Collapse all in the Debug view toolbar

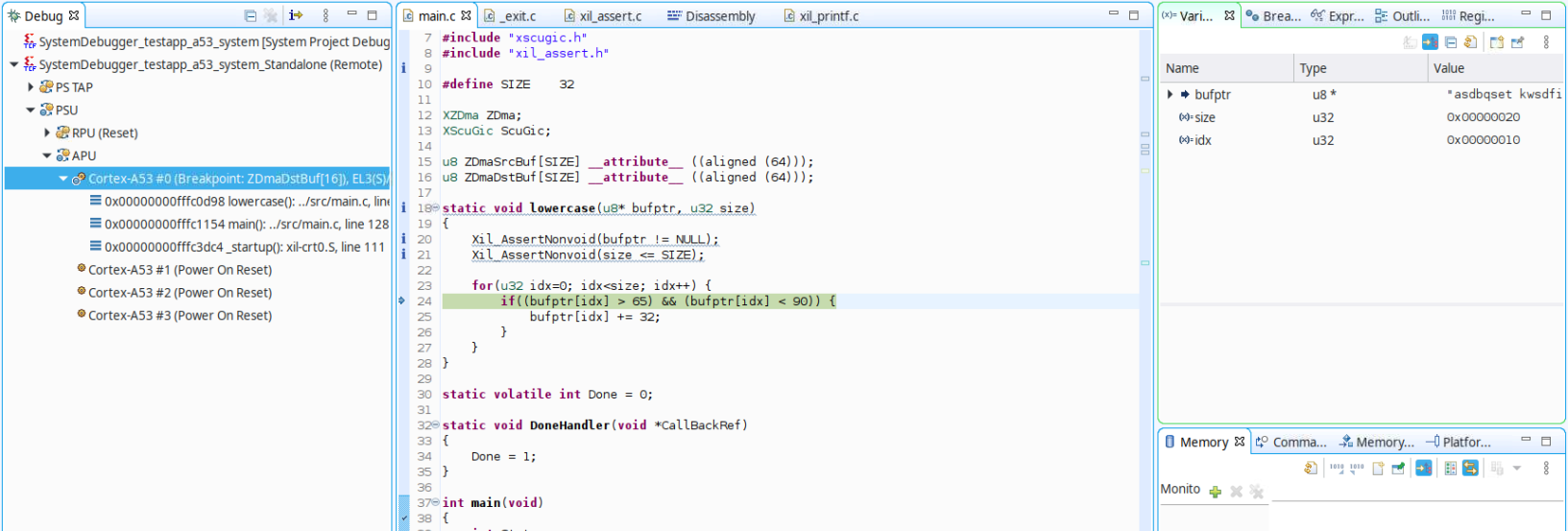[x=251, y=15]
